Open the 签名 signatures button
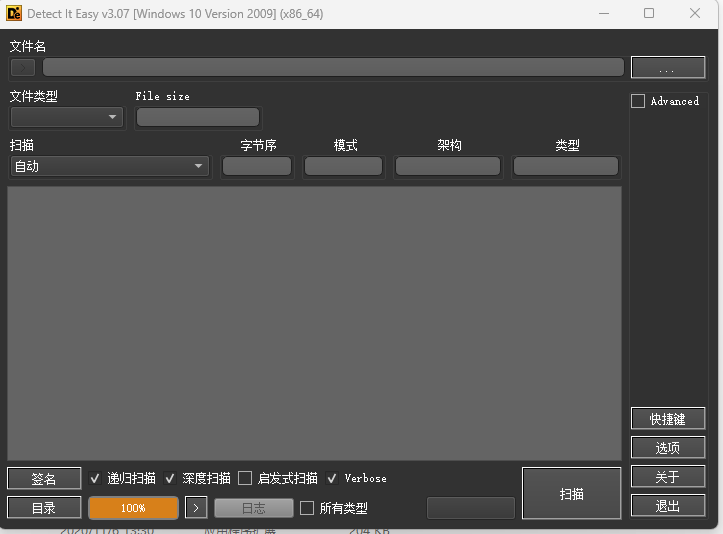The width and height of the screenshot is (723, 534). 44,479
